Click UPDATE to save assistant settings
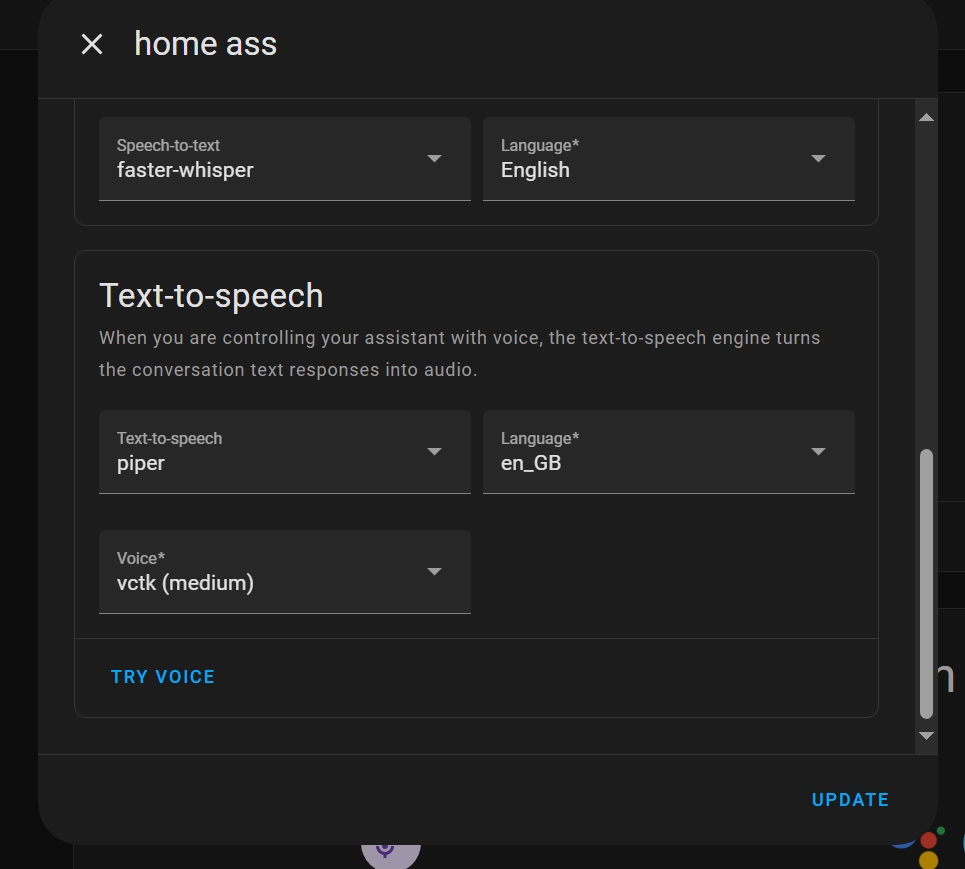965x869 pixels. pyautogui.click(x=850, y=800)
